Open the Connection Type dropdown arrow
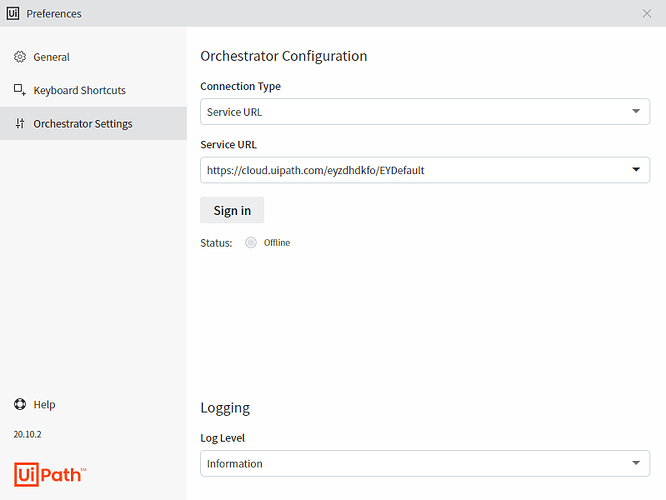 click(636, 111)
